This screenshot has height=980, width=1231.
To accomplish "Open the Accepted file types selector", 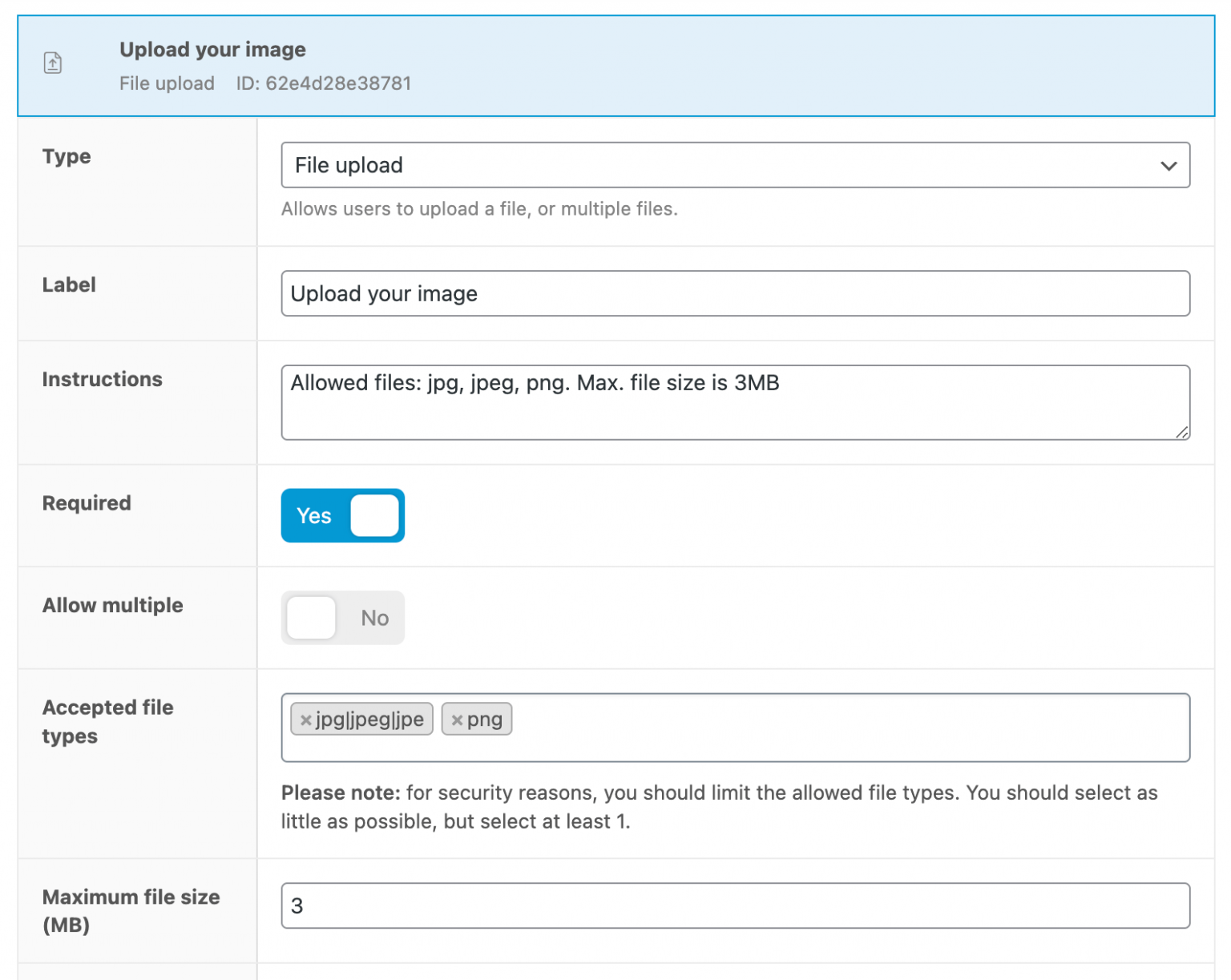I will (x=801, y=728).
